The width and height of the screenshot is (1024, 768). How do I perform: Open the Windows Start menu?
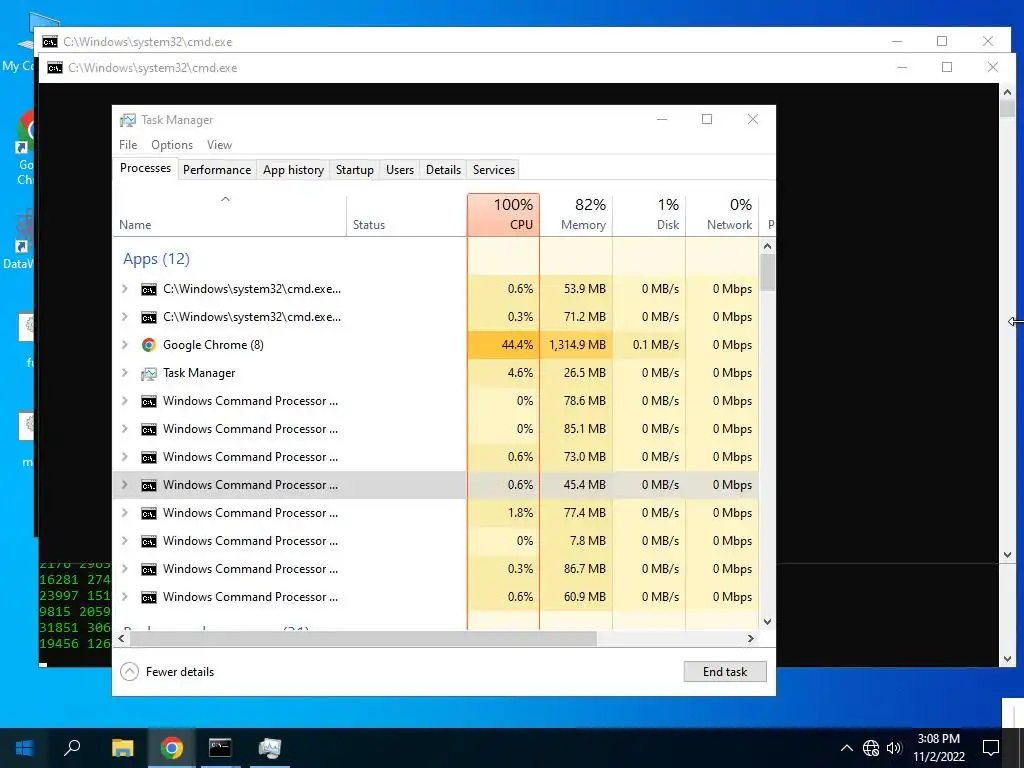coord(25,748)
